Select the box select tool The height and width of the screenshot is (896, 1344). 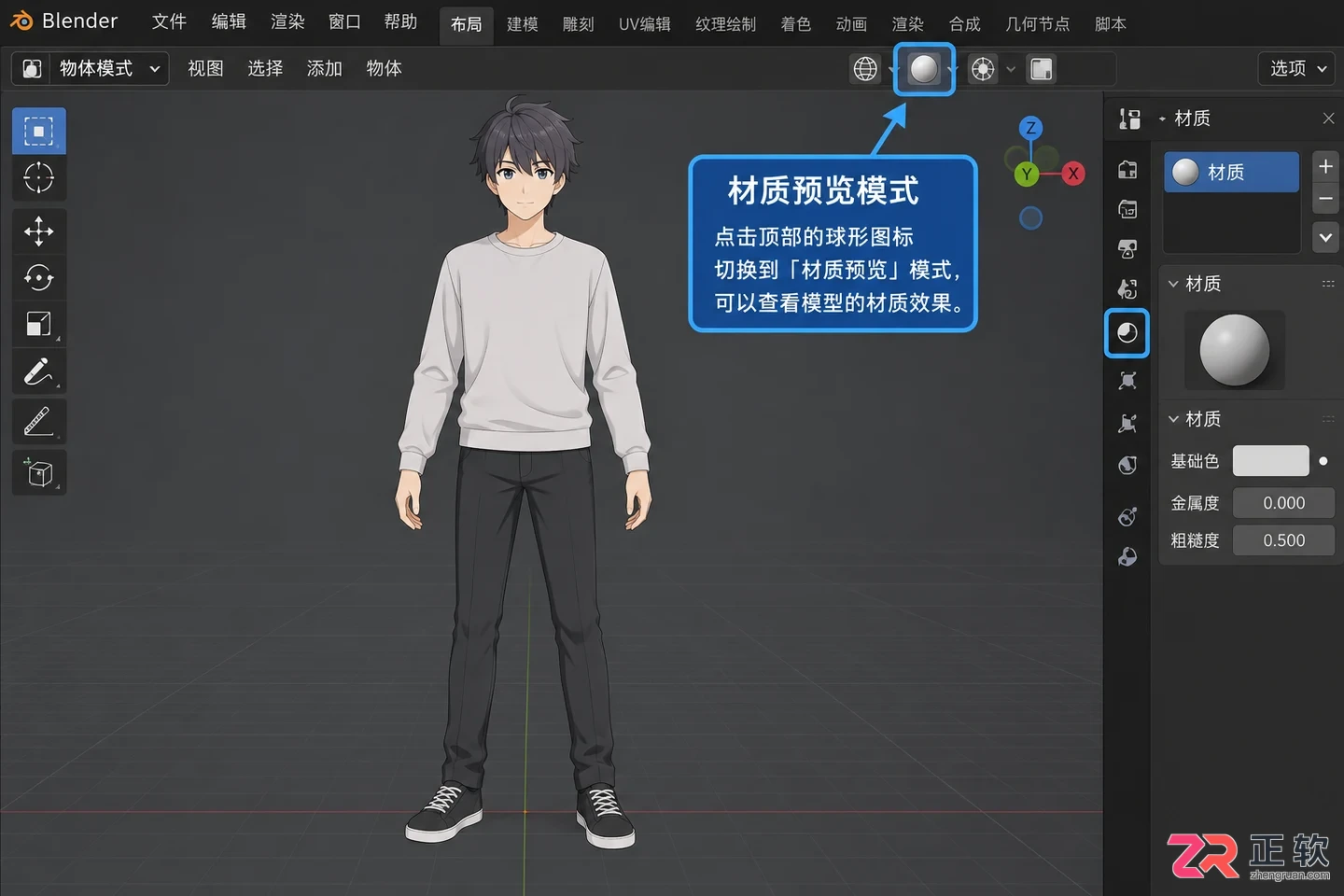click(x=38, y=131)
